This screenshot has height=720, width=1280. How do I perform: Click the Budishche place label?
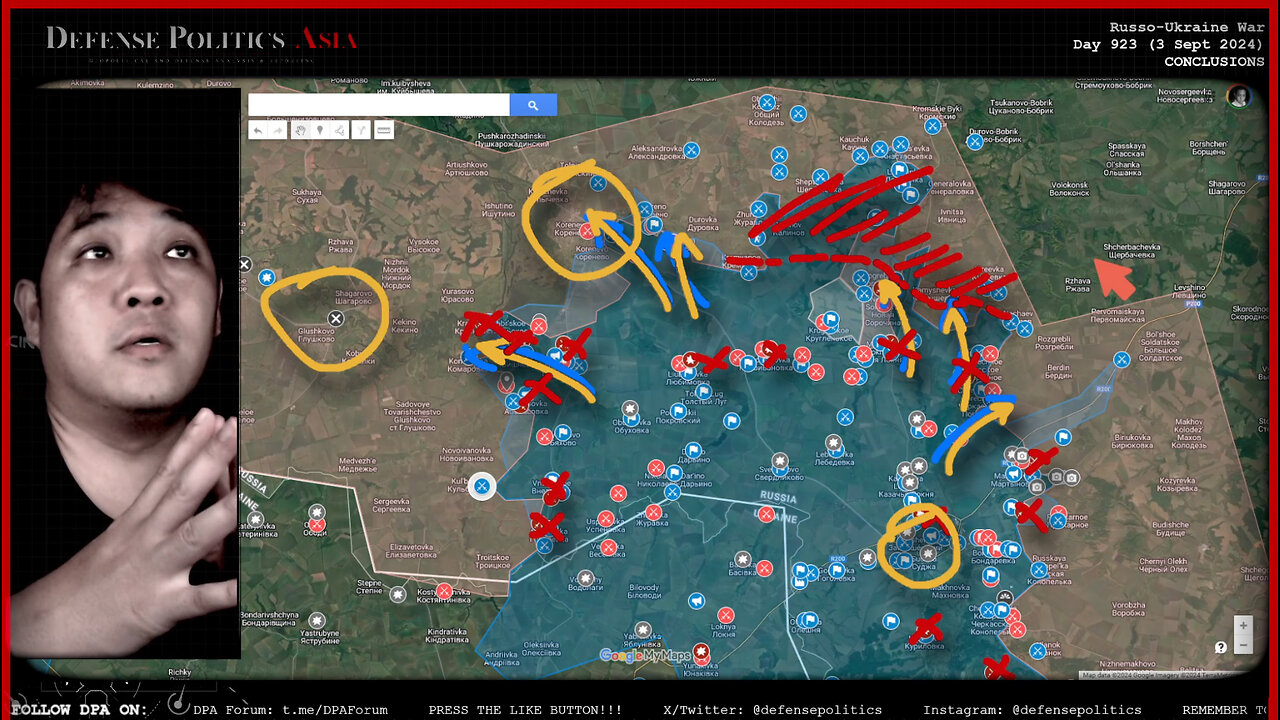tap(1170, 528)
